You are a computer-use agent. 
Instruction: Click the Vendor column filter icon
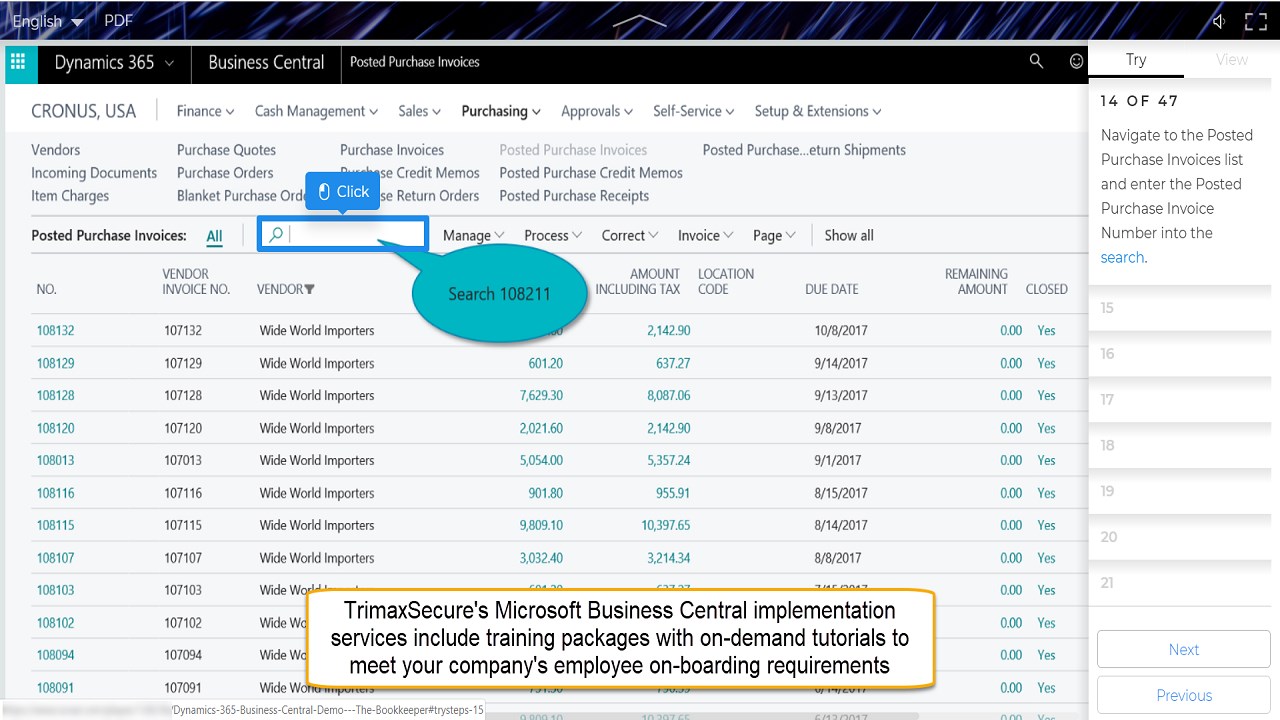pyautogui.click(x=310, y=289)
